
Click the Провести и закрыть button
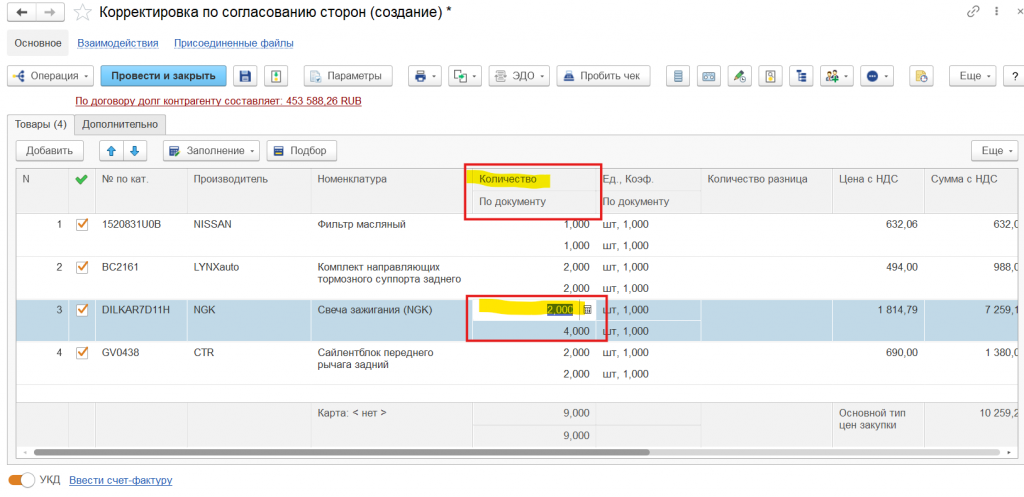(163, 76)
